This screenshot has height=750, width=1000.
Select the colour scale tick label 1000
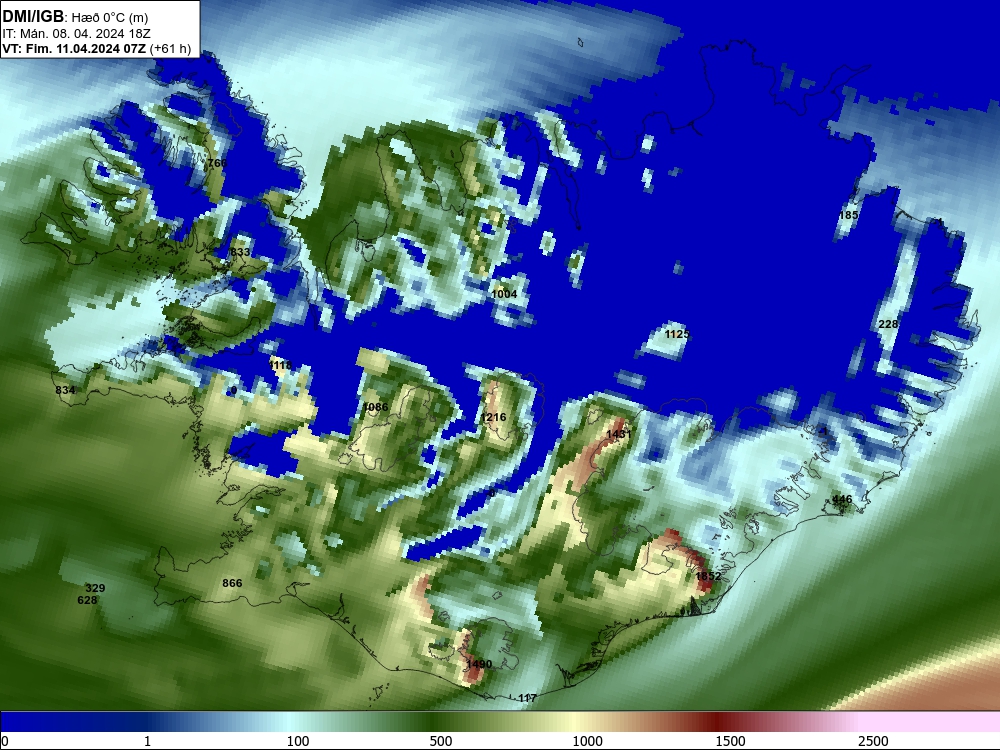coord(587,741)
